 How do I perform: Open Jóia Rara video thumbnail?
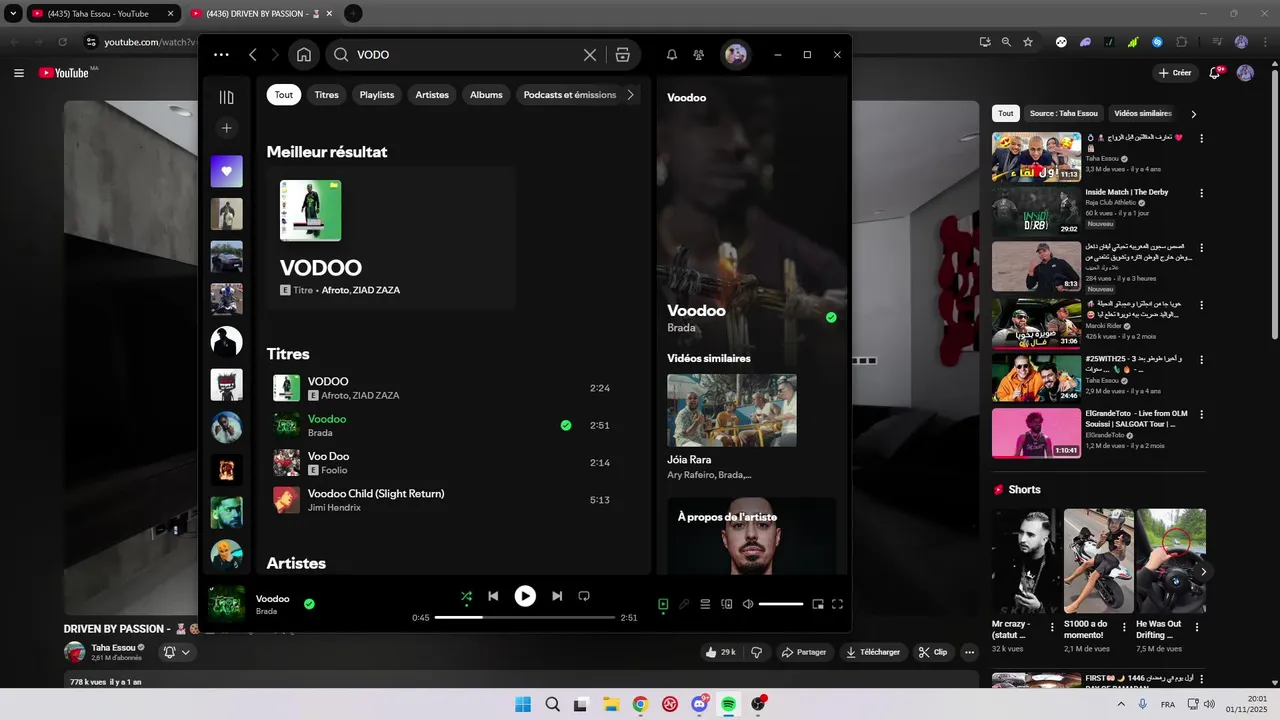click(732, 410)
